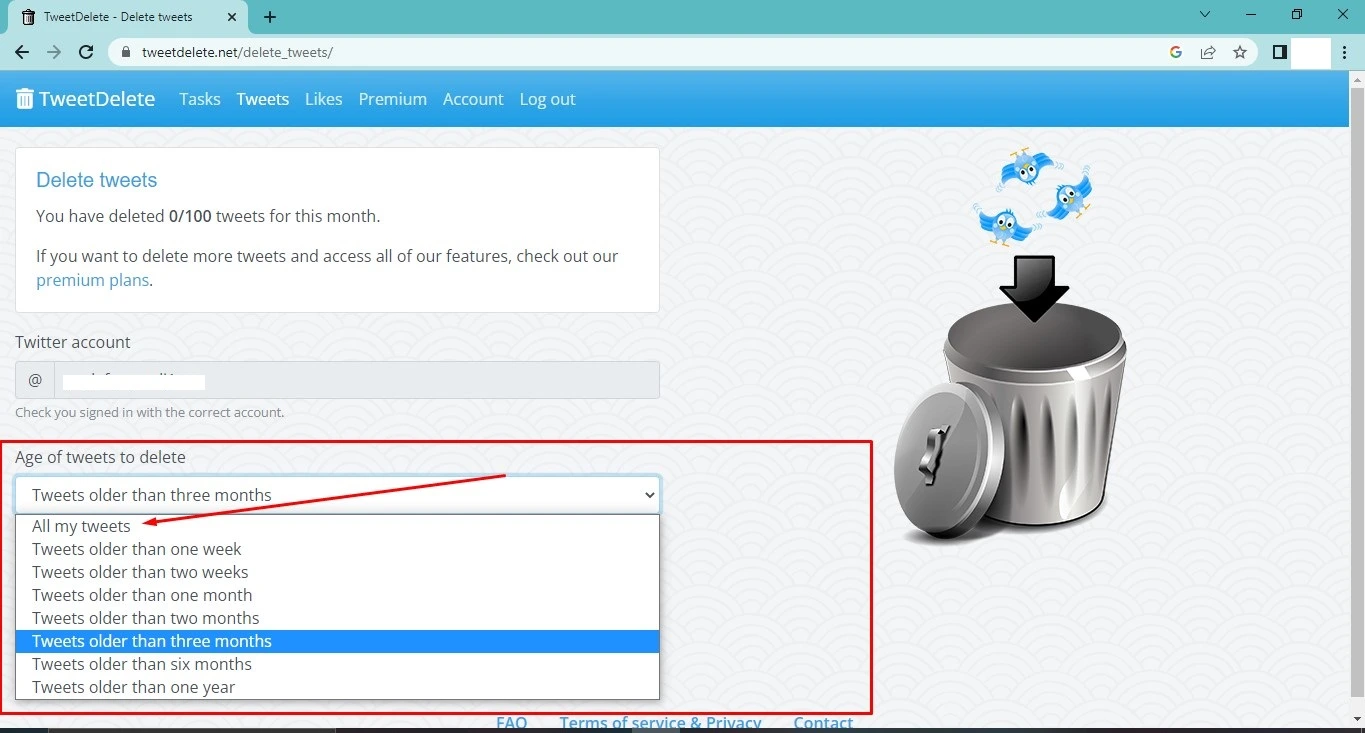Open the Likes menu item
The width and height of the screenshot is (1365, 733).
pyautogui.click(x=324, y=99)
